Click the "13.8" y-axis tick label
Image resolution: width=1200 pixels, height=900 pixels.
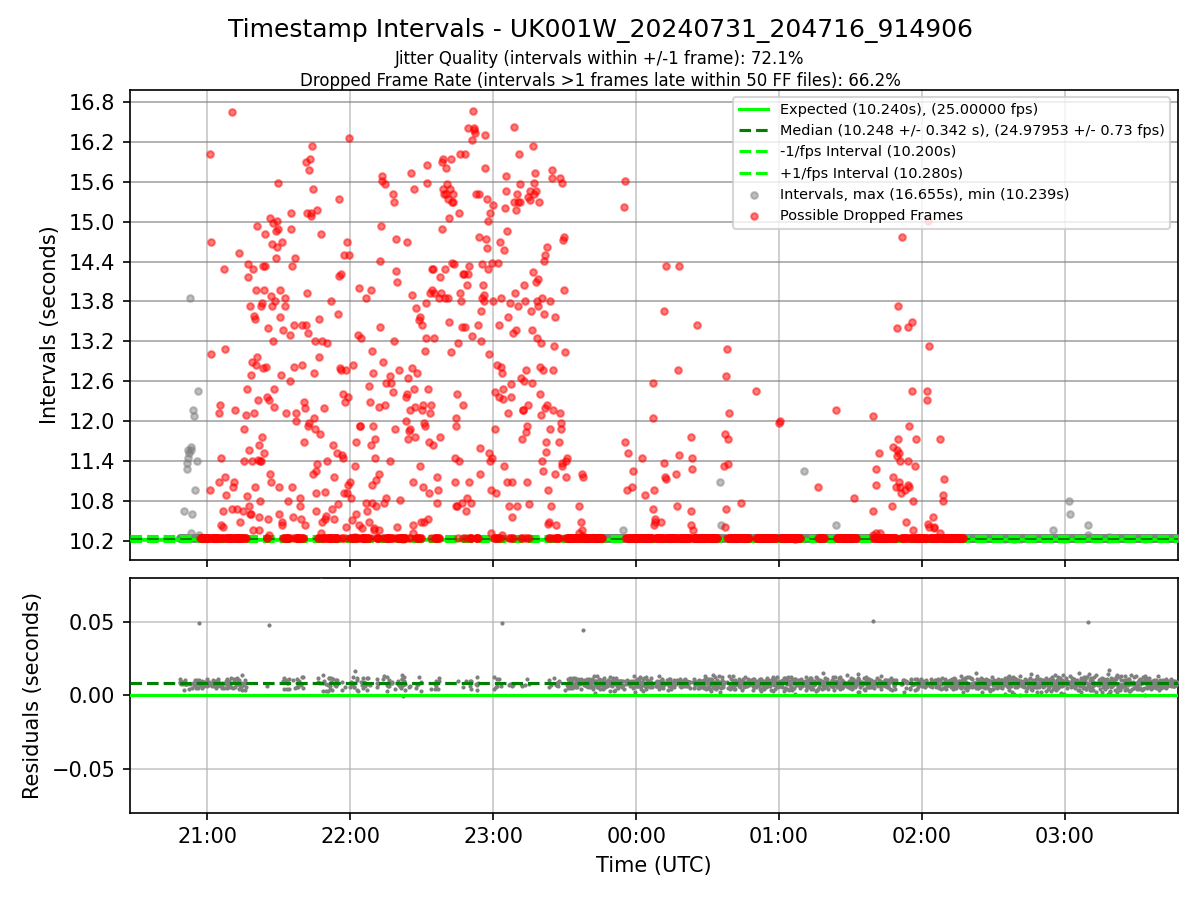(92, 302)
